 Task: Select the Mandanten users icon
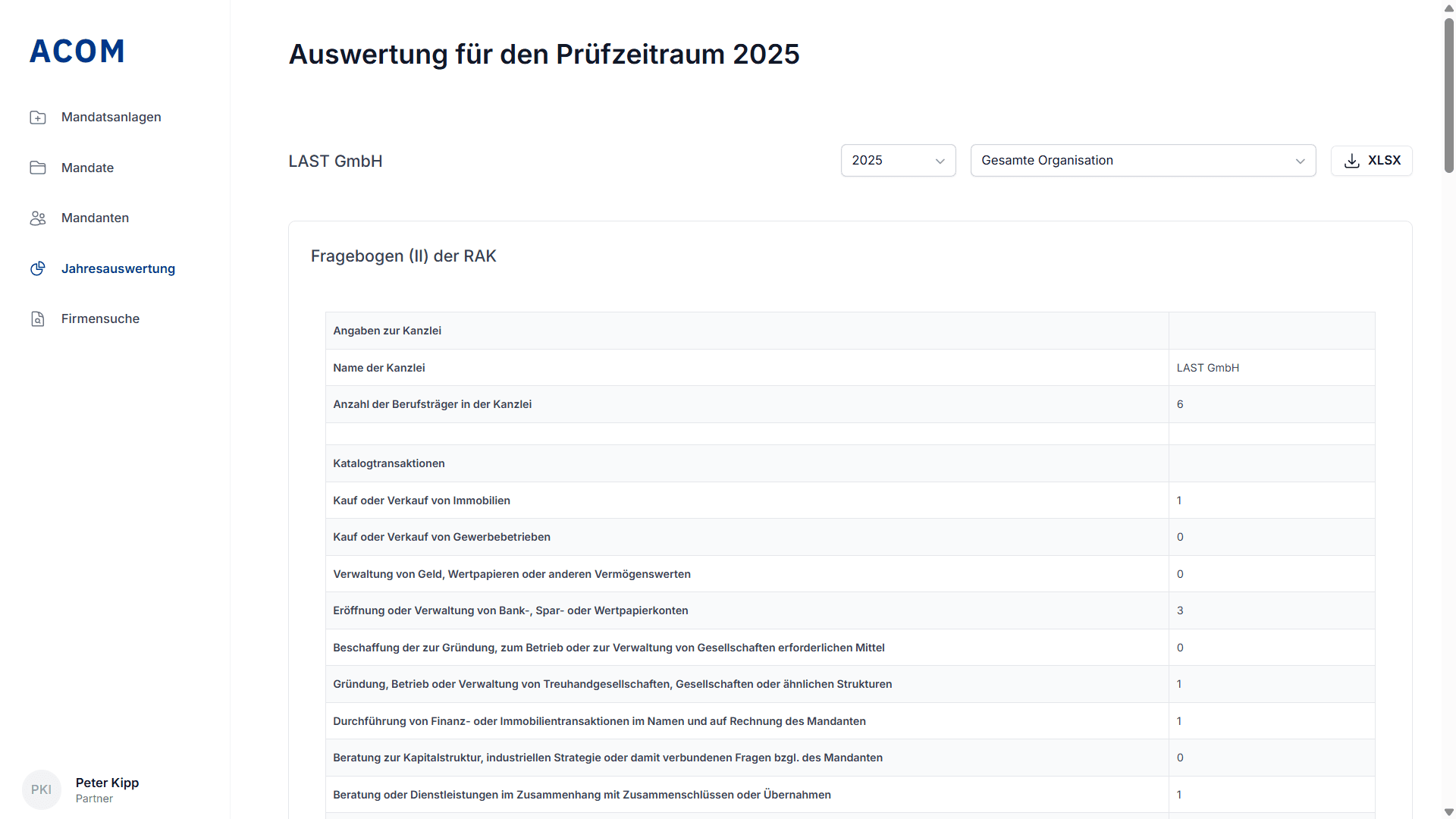(38, 218)
